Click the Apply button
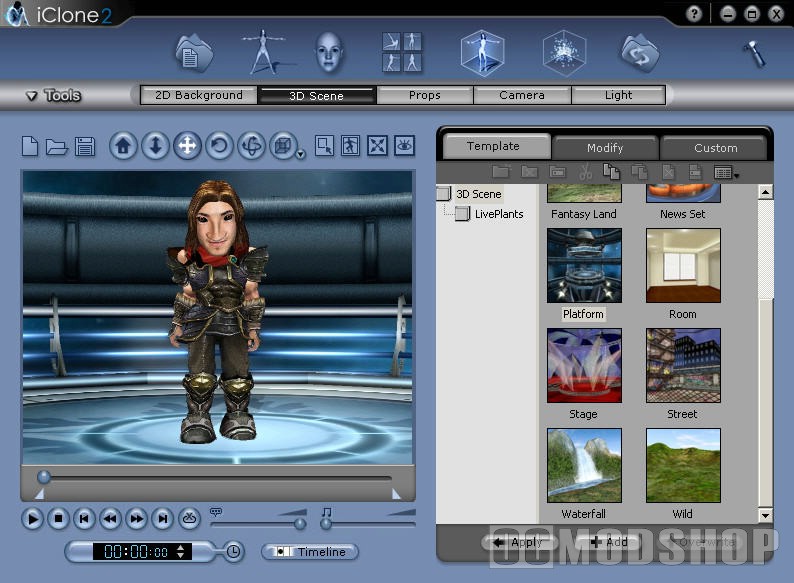794x583 pixels. pyautogui.click(x=519, y=542)
